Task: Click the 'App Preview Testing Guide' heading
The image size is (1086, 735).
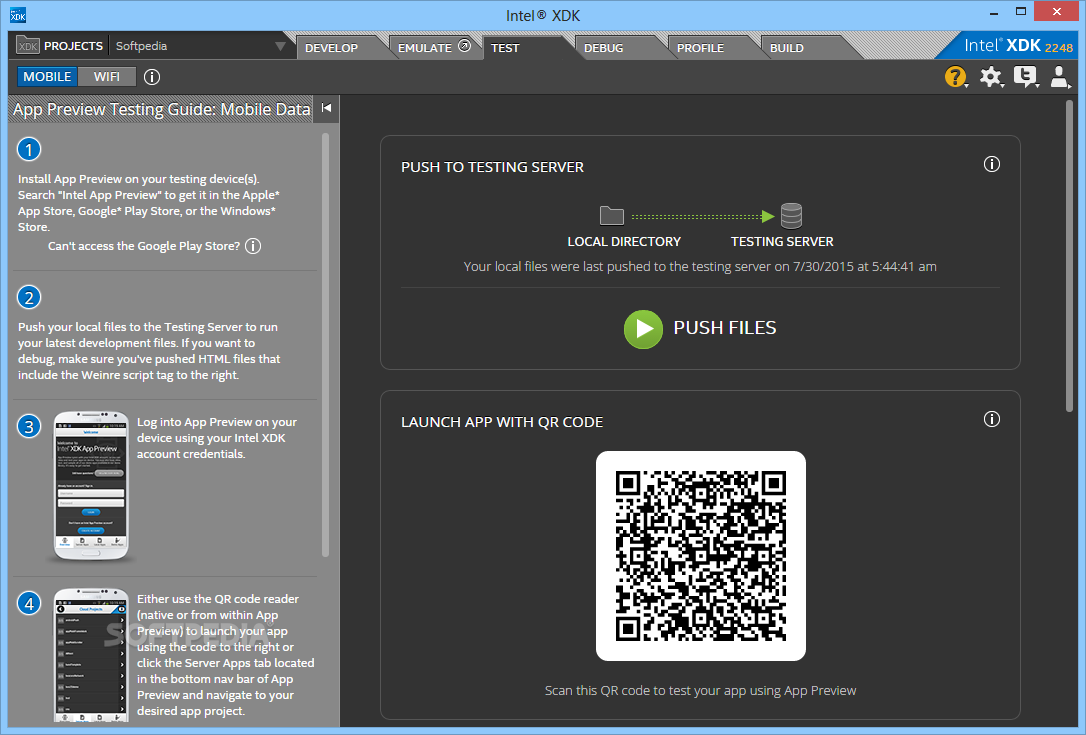Action: [x=161, y=109]
